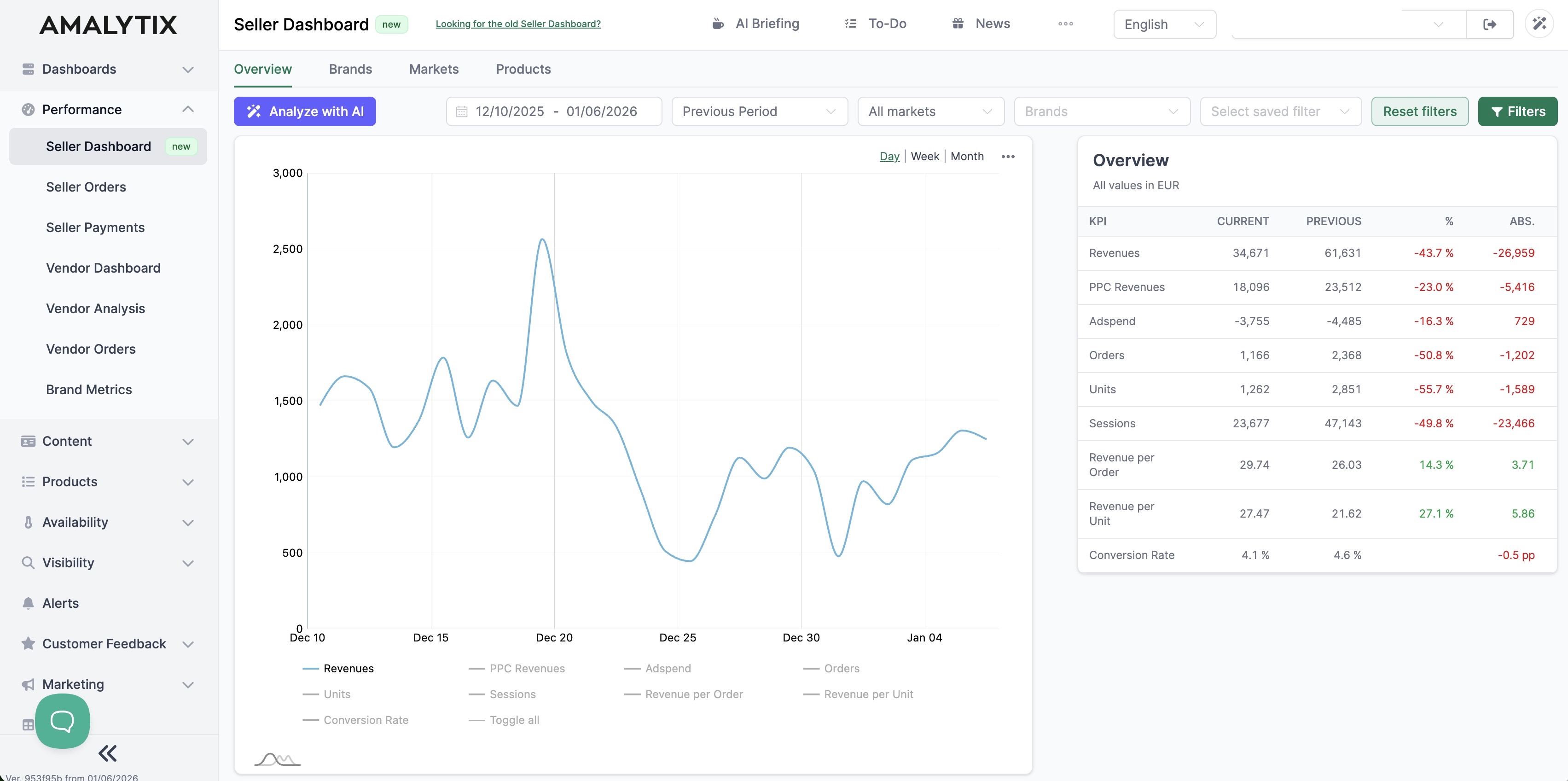Click the magic wand icon top right
The height and width of the screenshot is (781, 1568).
coord(1539,24)
